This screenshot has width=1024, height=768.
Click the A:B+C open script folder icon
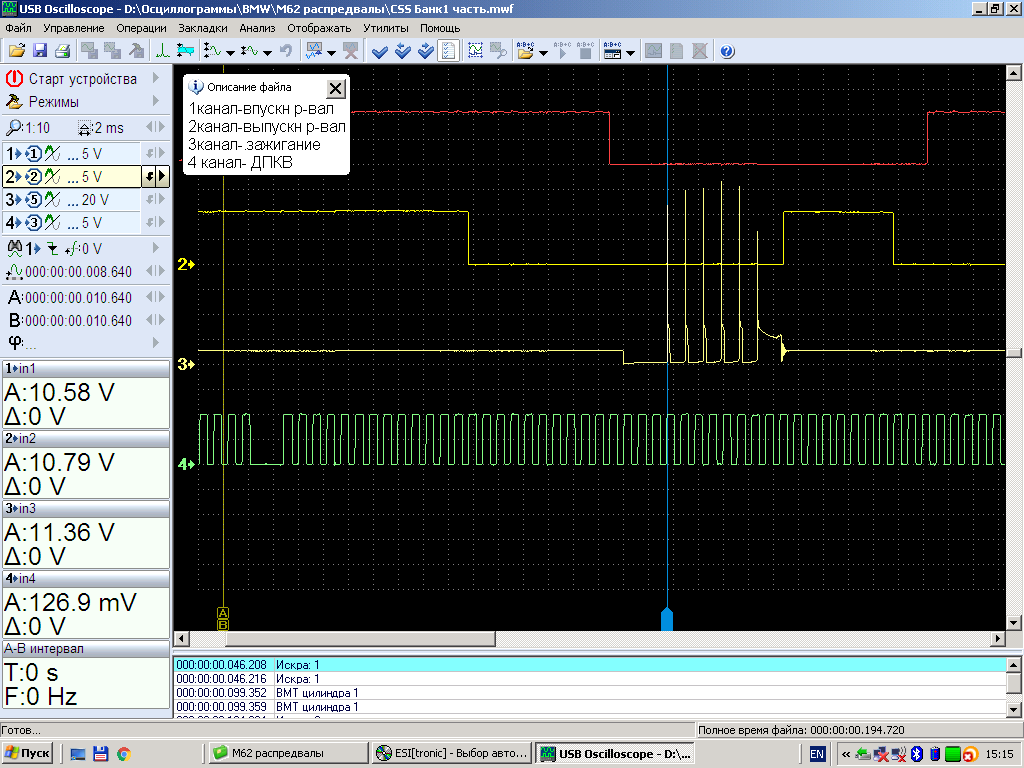pos(525,51)
